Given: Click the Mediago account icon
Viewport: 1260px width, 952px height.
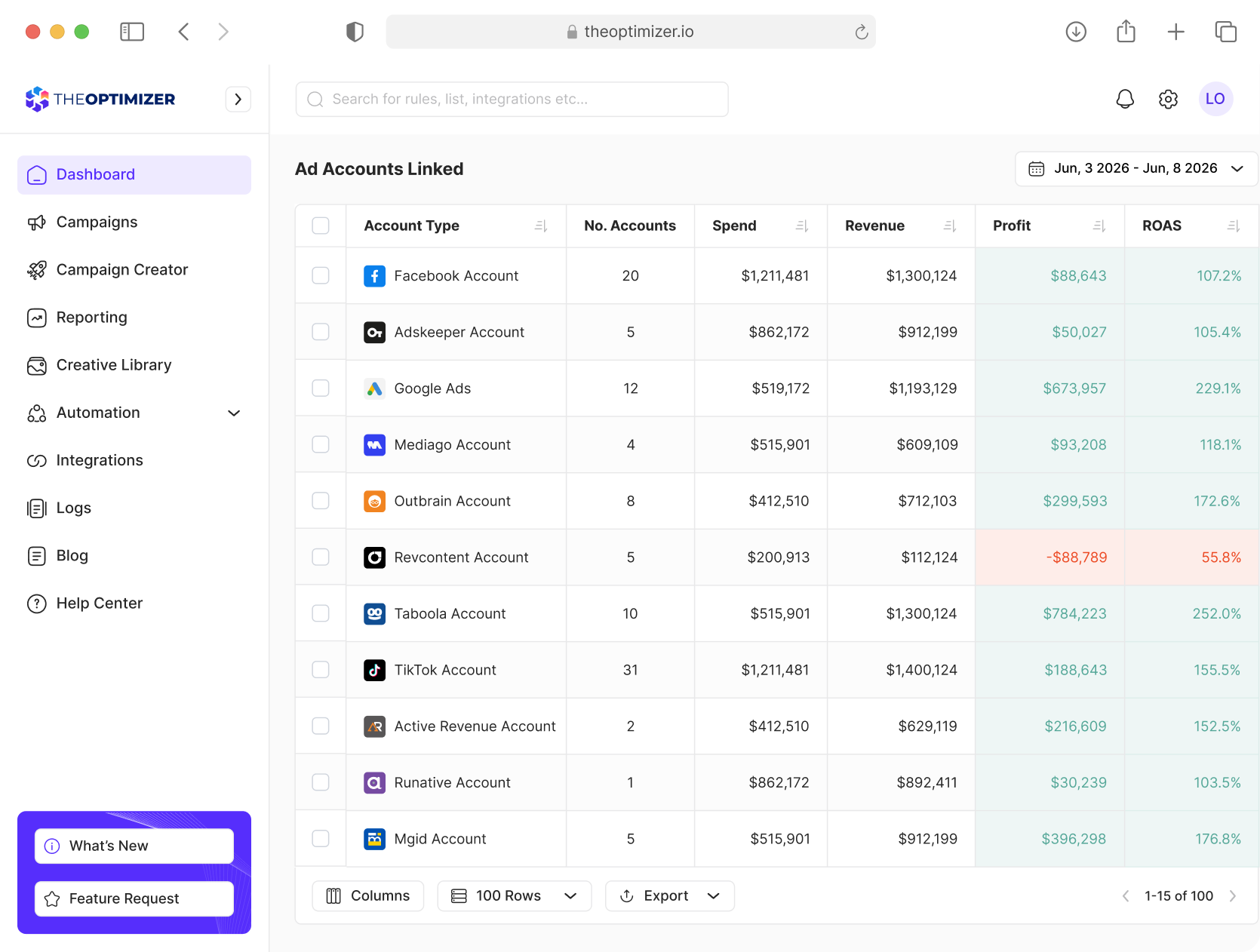Looking at the screenshot, I should pos(375,445).
